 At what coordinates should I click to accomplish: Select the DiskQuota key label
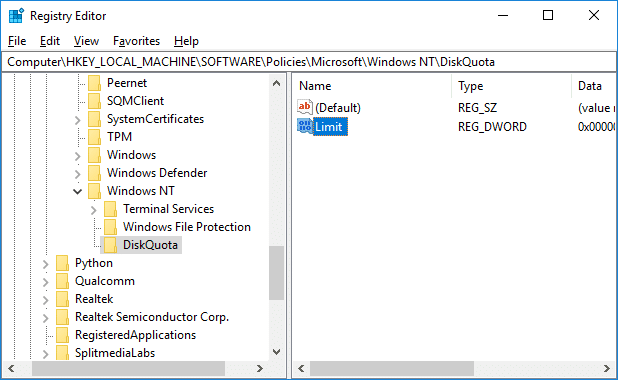pos(150,245)
